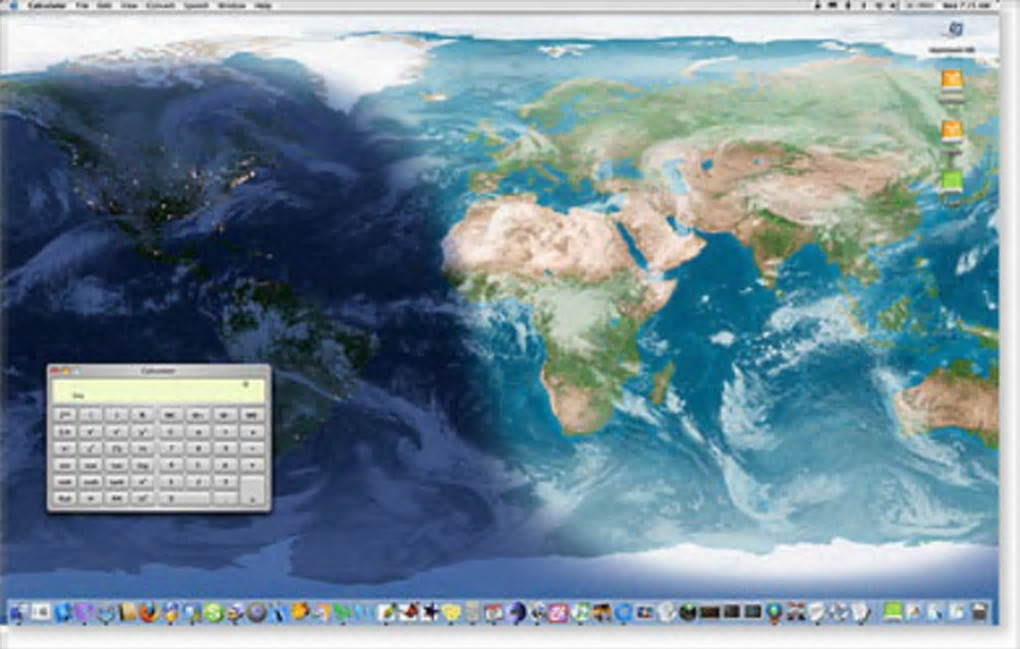The image size is (1020, 649).
Task: Open the Convert menu
Action: click(160, 6)
